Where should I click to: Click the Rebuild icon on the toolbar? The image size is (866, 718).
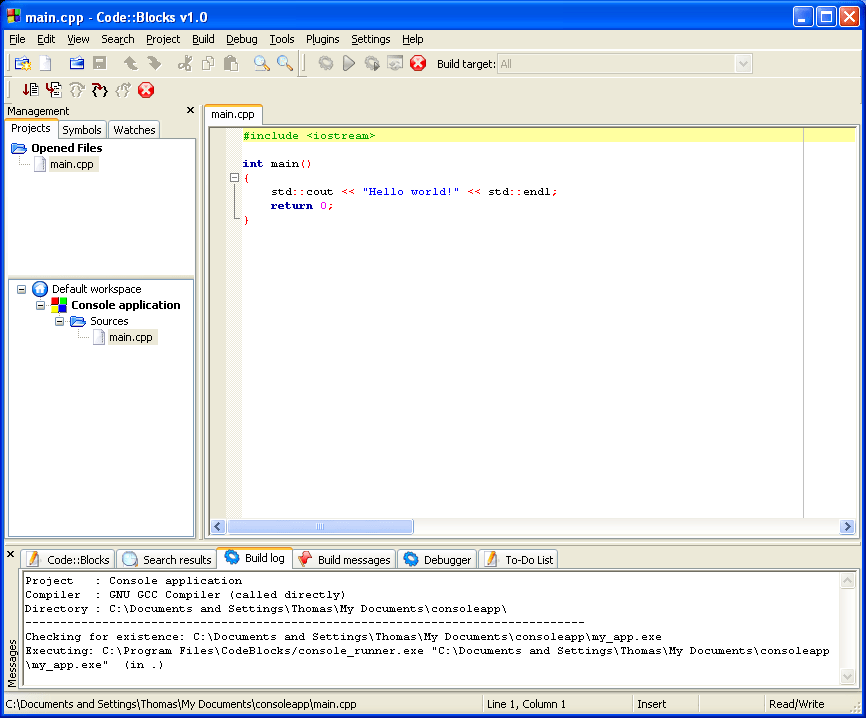pos(394,62)
